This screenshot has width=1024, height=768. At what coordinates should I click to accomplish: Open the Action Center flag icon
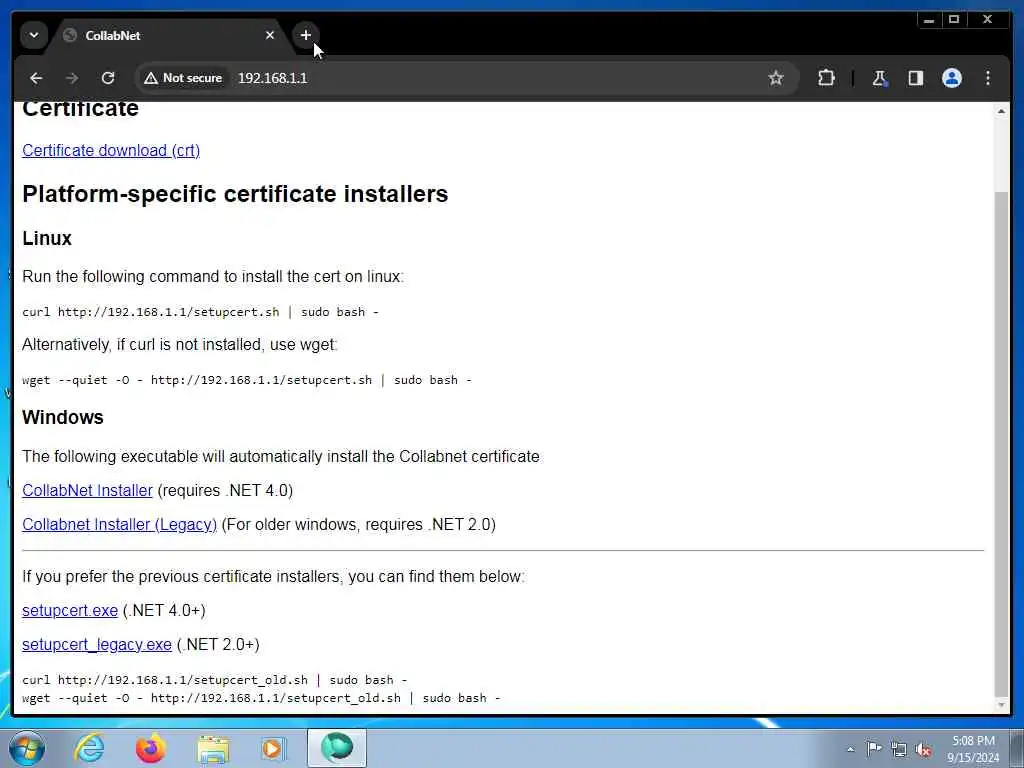click(x=874, y=748)
